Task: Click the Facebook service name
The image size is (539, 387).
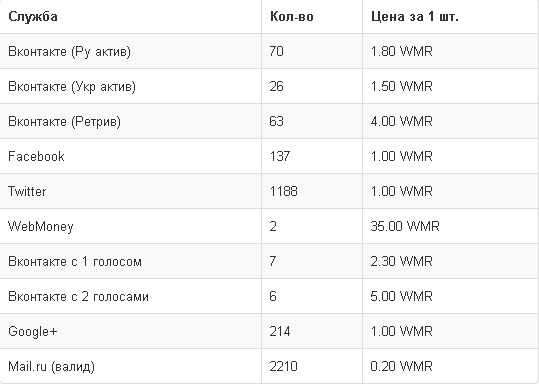Action: (x=36, y=156)
